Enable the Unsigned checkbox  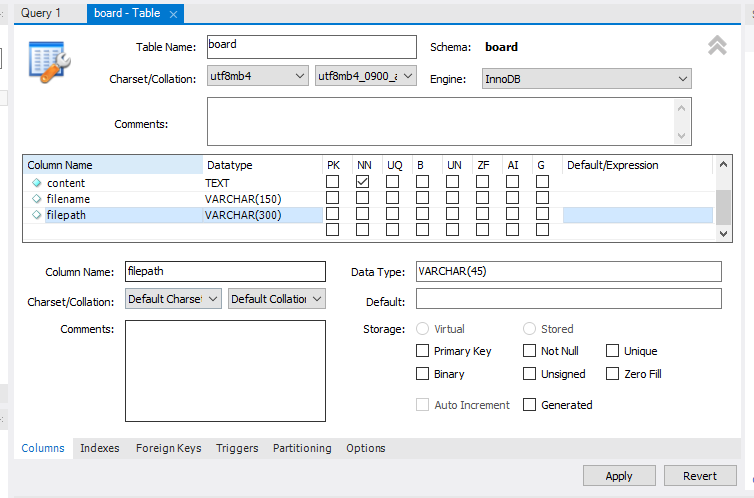point(529,374)
